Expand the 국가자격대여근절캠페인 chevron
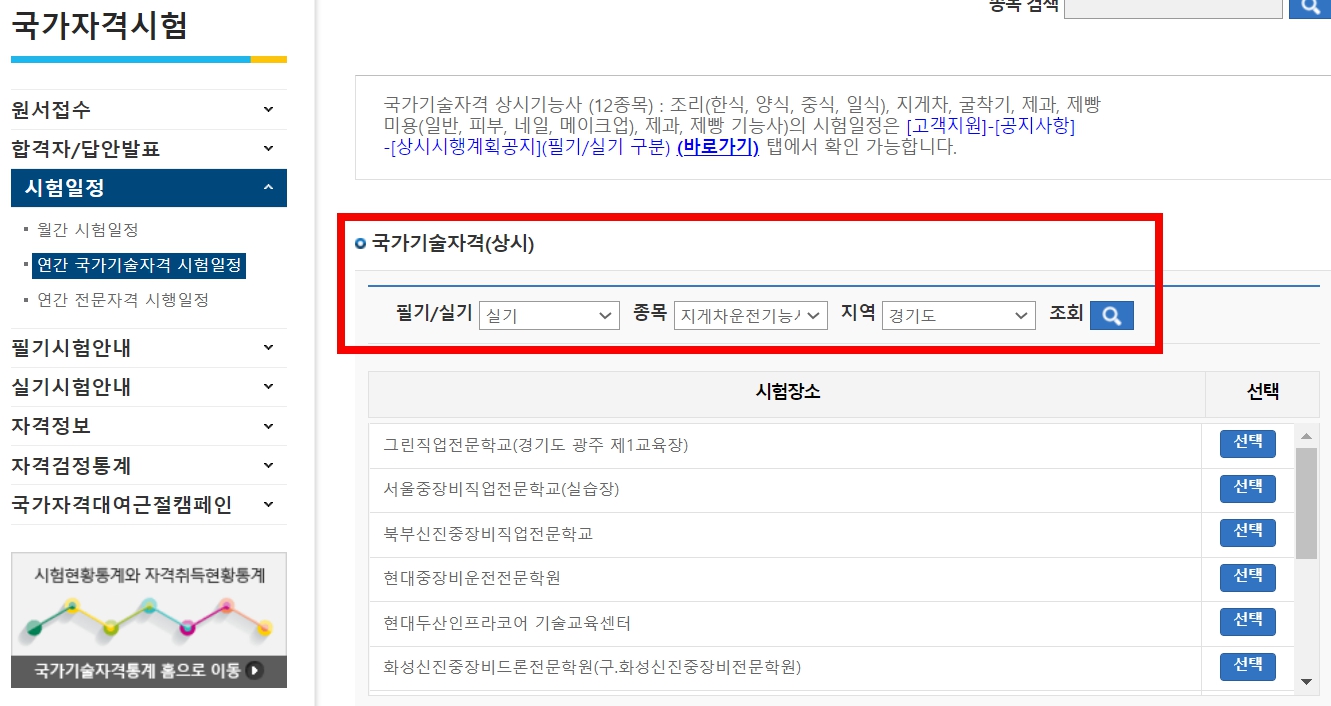Viewport: 1331px width, 706px height. coord(268,504)
